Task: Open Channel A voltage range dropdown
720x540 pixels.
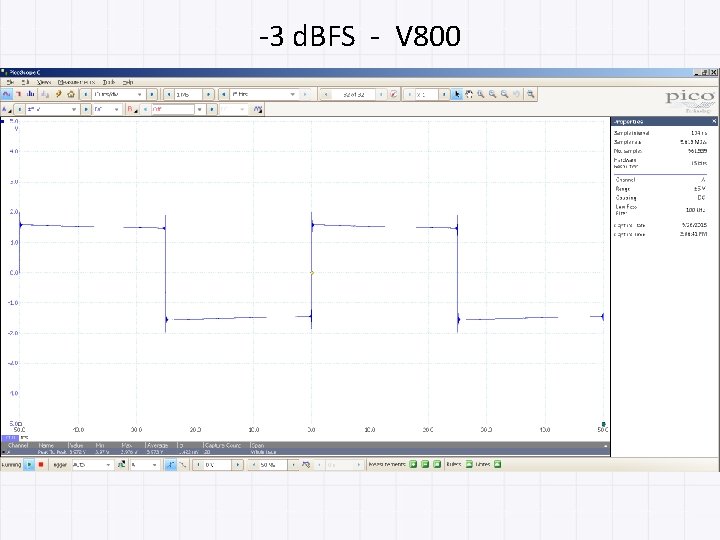Action: 51,109
